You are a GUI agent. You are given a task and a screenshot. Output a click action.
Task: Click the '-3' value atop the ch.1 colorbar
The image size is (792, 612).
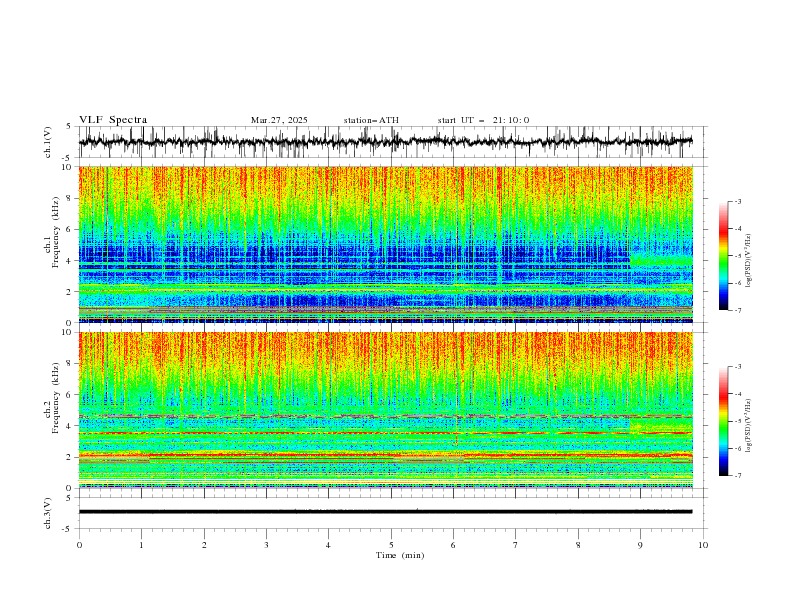737,201
